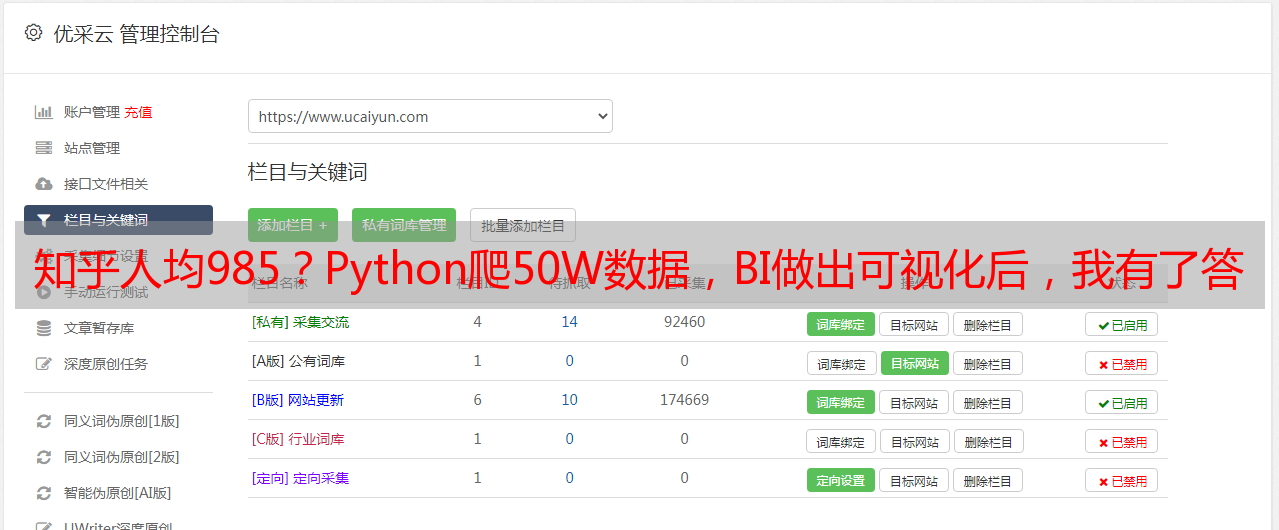This screenshot has height=530, width=1279.
Task: Open the [C版] 行业词库 column link
Action: [x=298, y=439]
